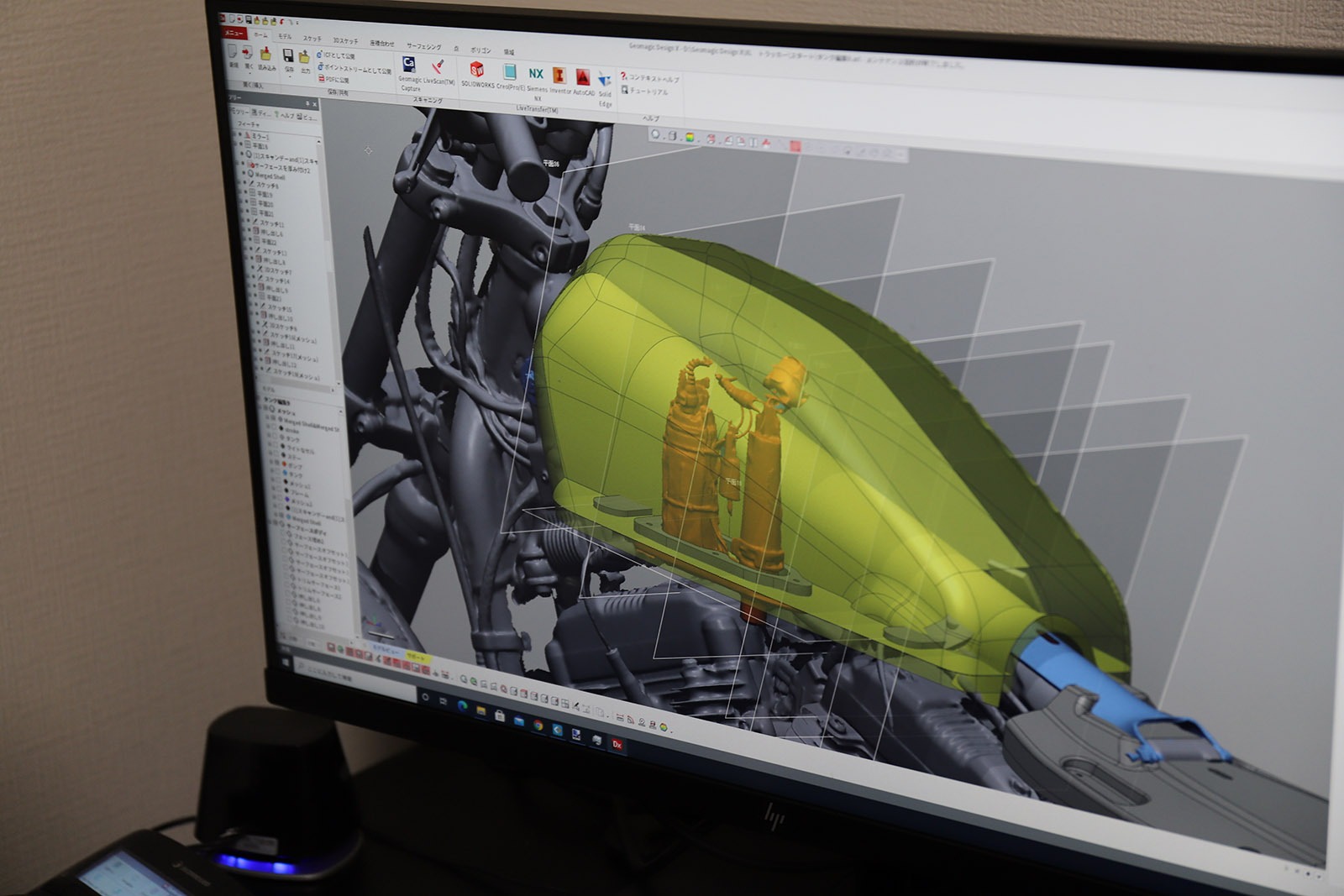1344x896 pixels.
Task: Click the 開く (Open) file icon
Action: coord(248,53)
